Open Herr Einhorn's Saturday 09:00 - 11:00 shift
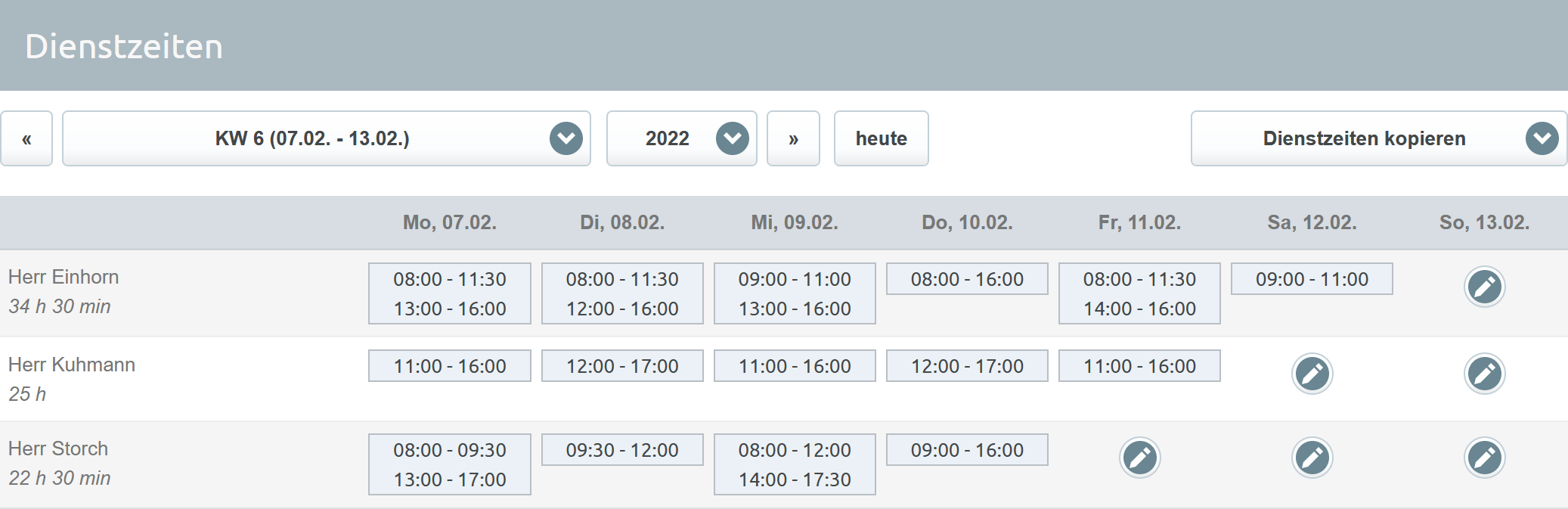 click(x=1312, y=279)
